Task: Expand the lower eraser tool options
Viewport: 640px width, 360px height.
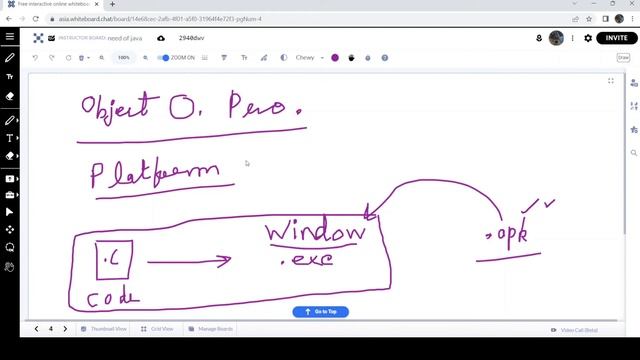Action: 17,156
